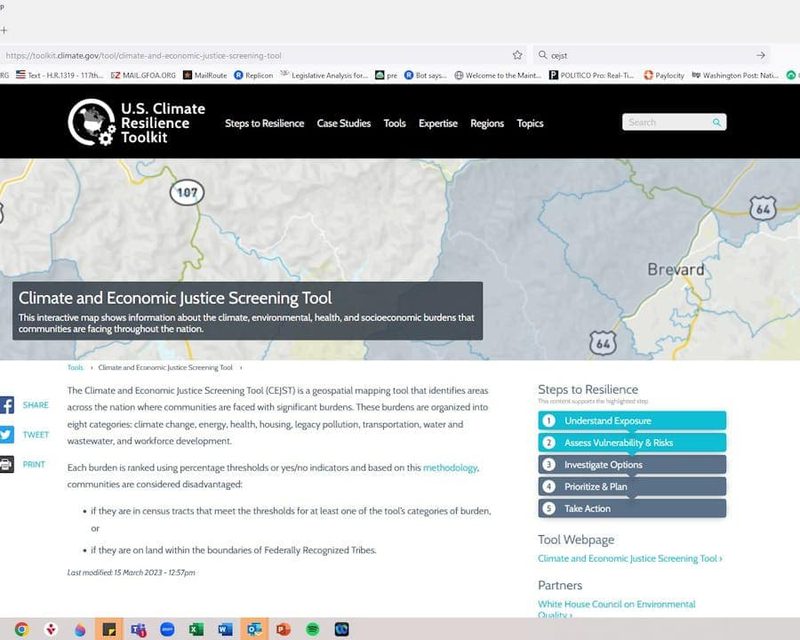Image resolution: width=800 pixels, height=640 pixels.
Task: Open the red dotted app icon in taskbar
Action: click(51, 629)
